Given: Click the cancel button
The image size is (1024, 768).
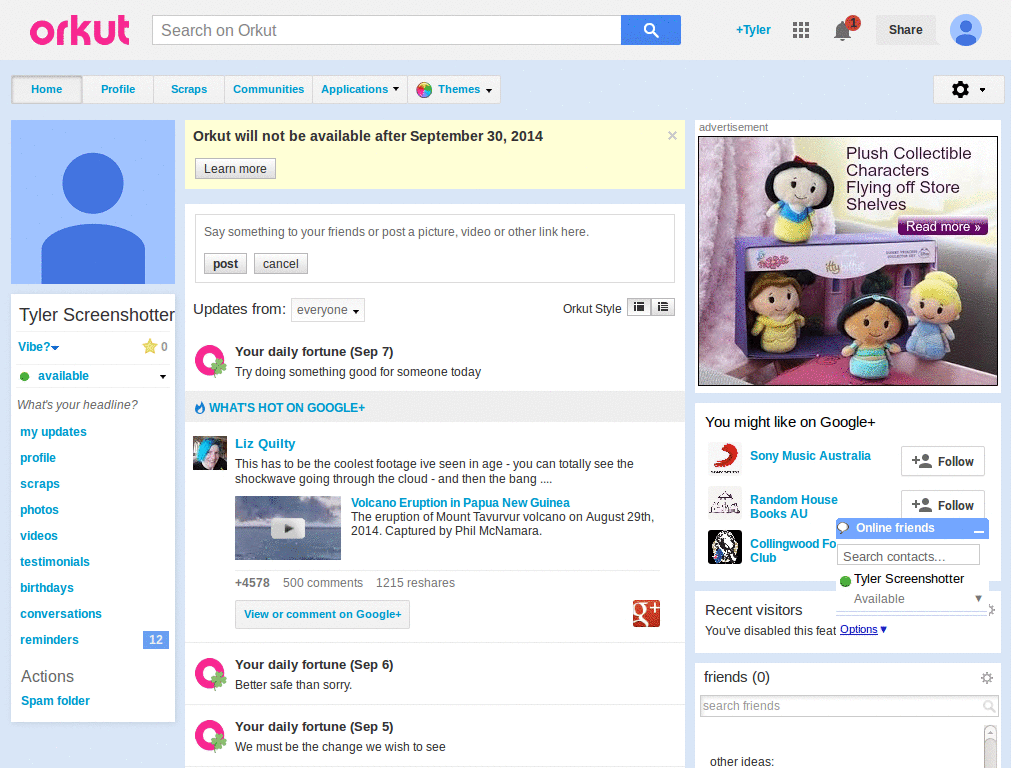Looking at the screenshot, I should point(281,264).
